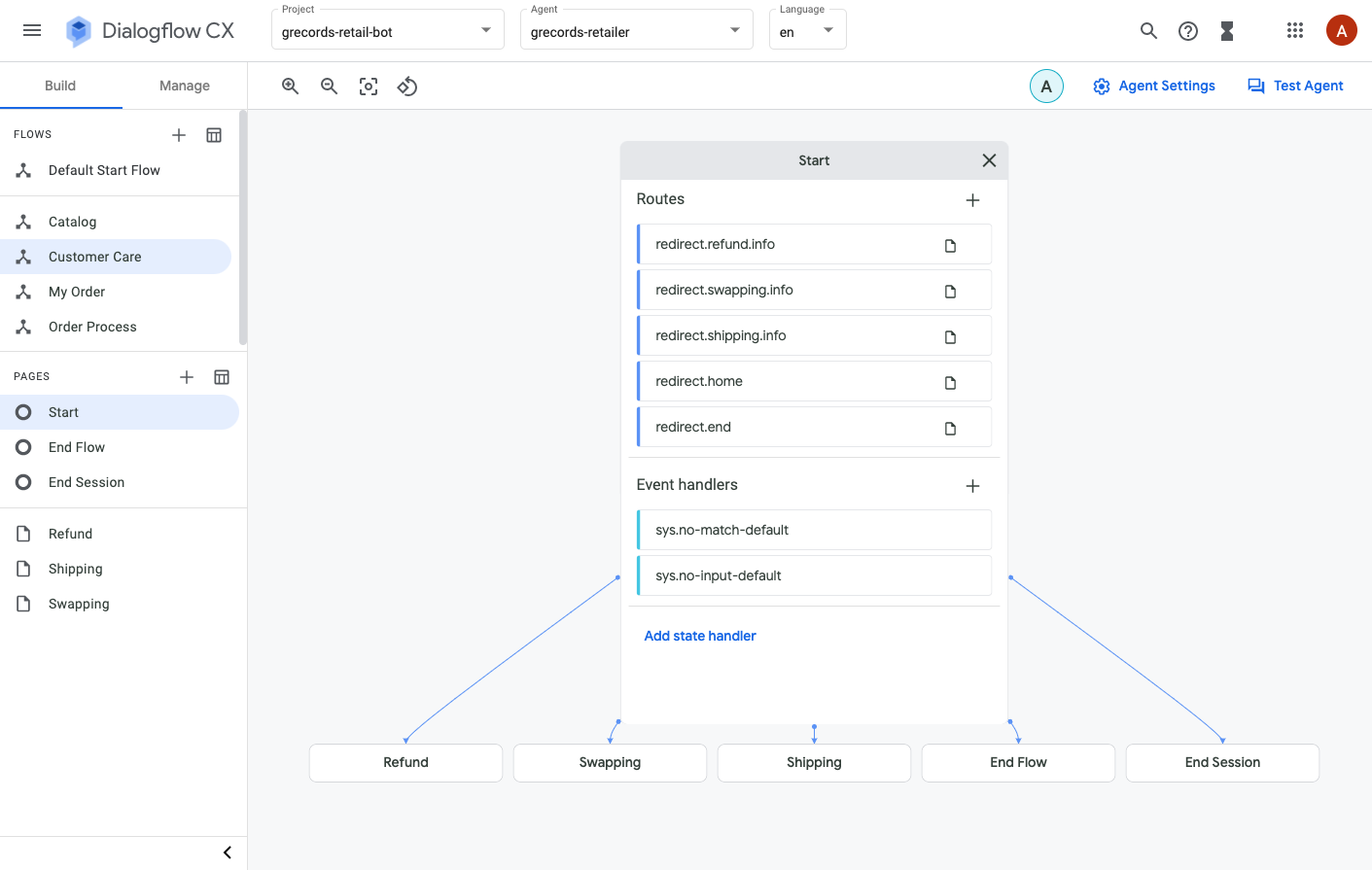Add a new event handler
1372x870 pixels.
[x=972, y=486]
